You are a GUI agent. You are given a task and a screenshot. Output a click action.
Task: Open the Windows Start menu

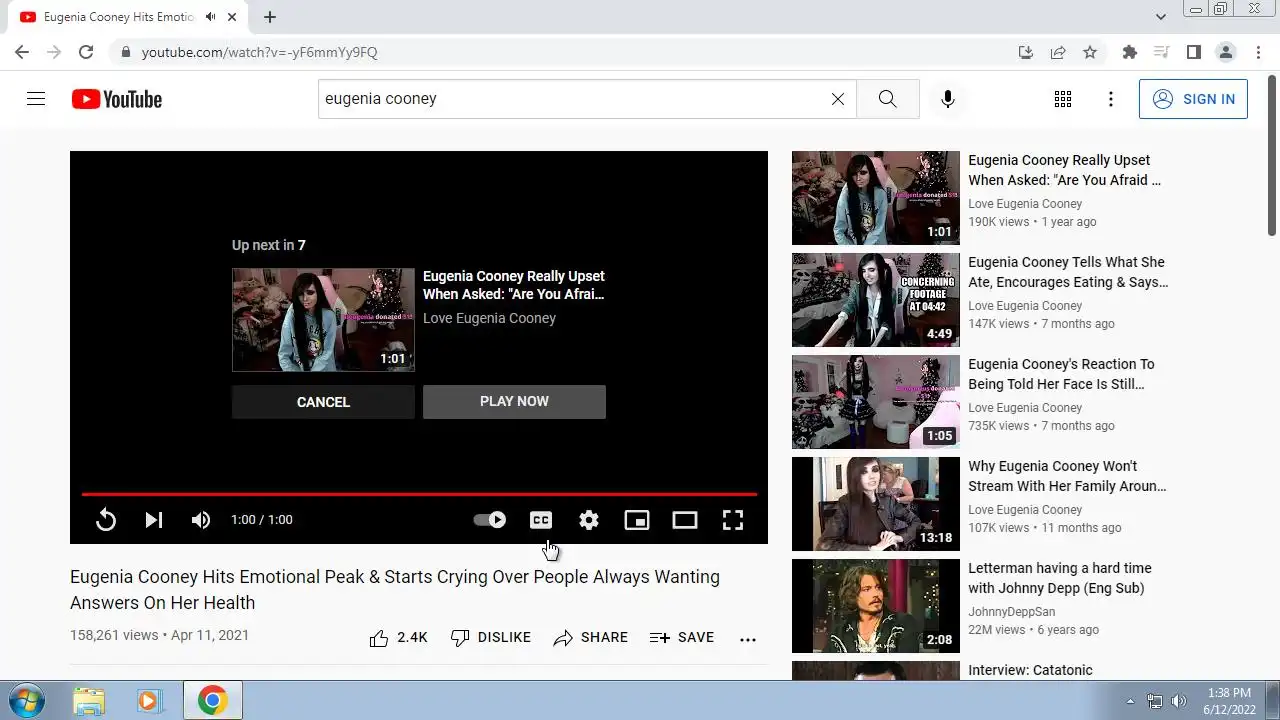click(27, 700)
